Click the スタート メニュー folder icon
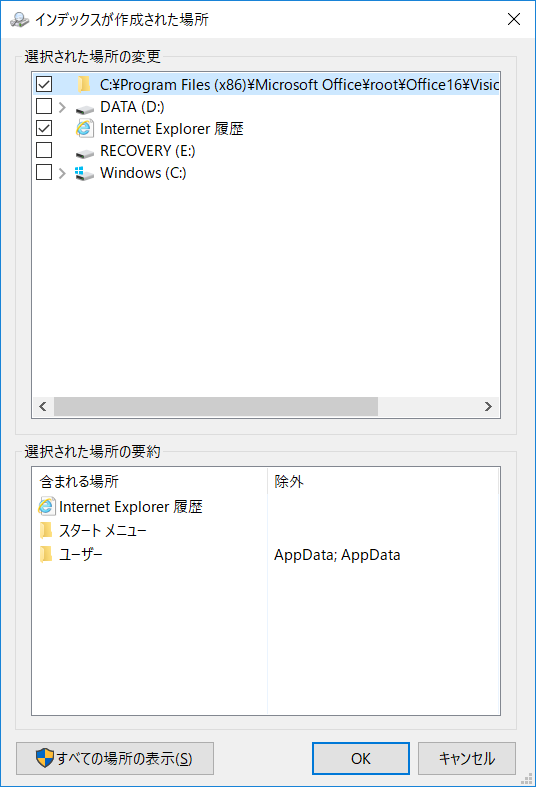Screen dimensions: 536x787 click(x=46, y=530)
